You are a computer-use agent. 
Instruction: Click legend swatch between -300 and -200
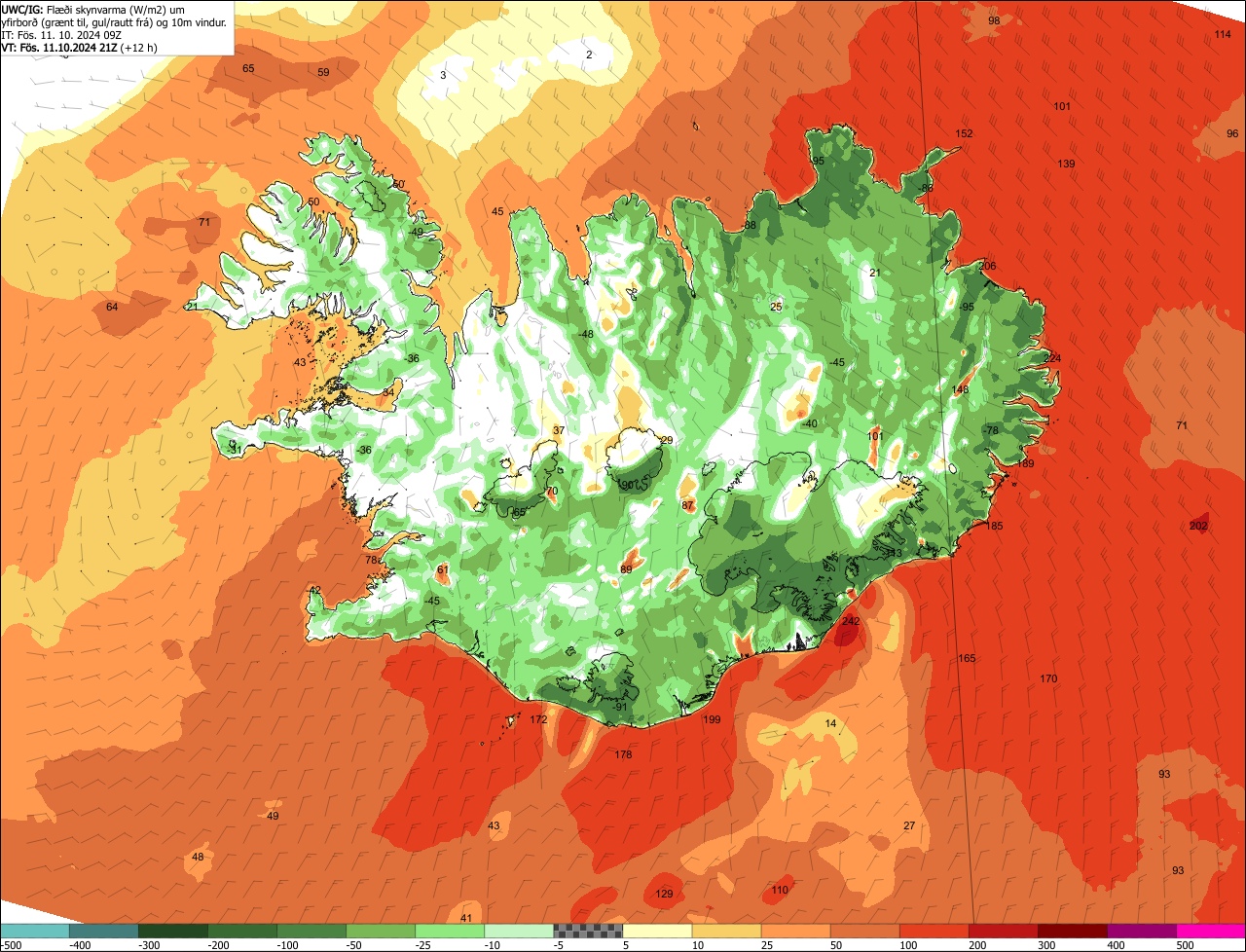pyautogui.click(x=172, y=931)
